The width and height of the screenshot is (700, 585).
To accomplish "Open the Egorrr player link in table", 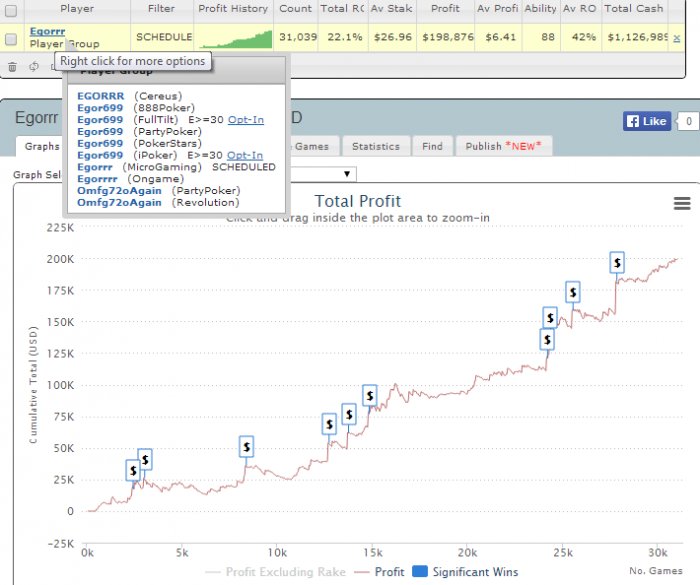I will pyautogui.click(x=45, y=32).
